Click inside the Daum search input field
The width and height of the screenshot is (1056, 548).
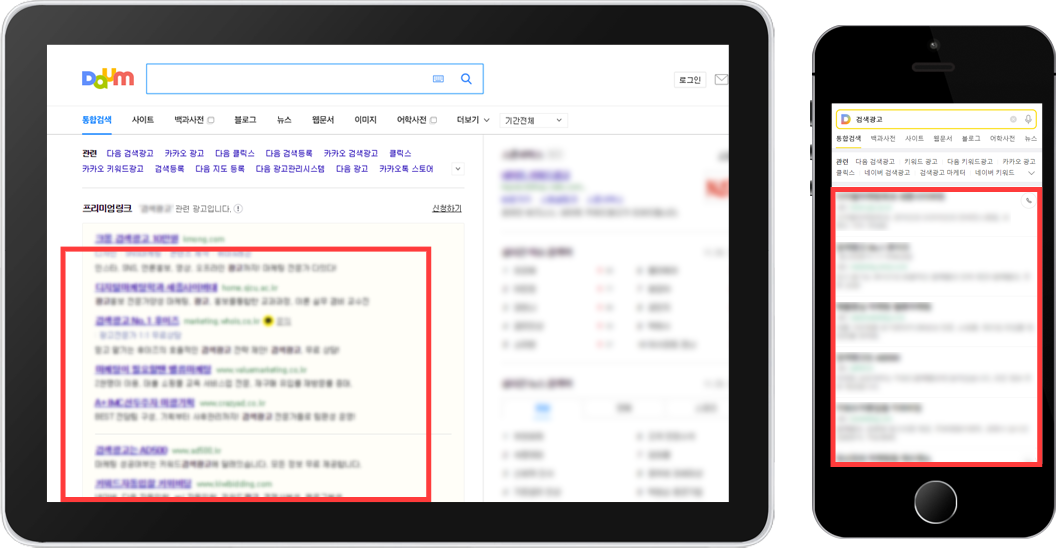(x=285, y=79)
